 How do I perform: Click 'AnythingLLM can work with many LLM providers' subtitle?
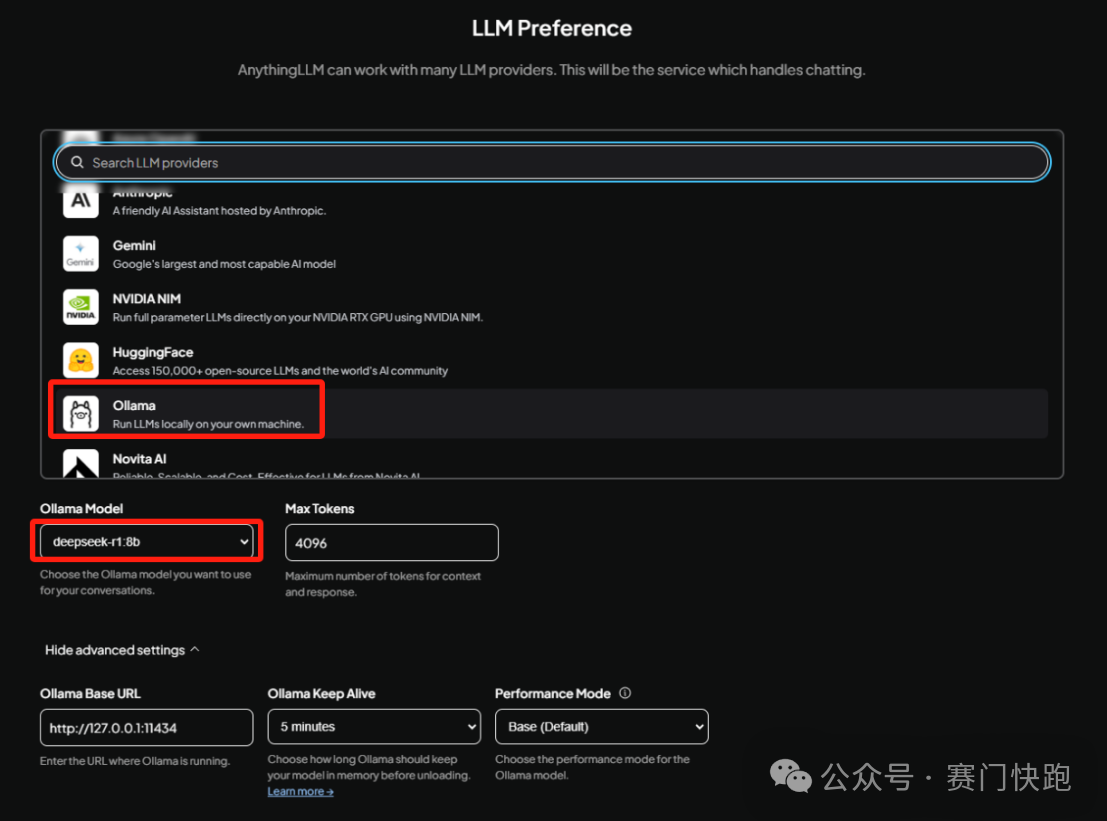coord(551,70)
